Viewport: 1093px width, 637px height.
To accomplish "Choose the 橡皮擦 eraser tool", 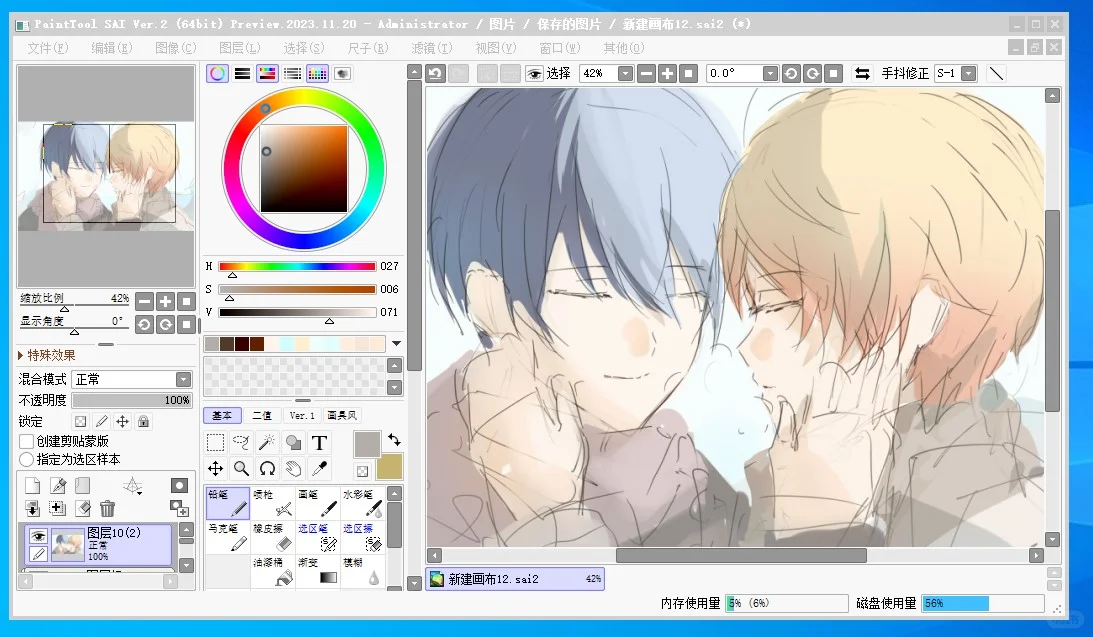I will [x=273, y=537].
